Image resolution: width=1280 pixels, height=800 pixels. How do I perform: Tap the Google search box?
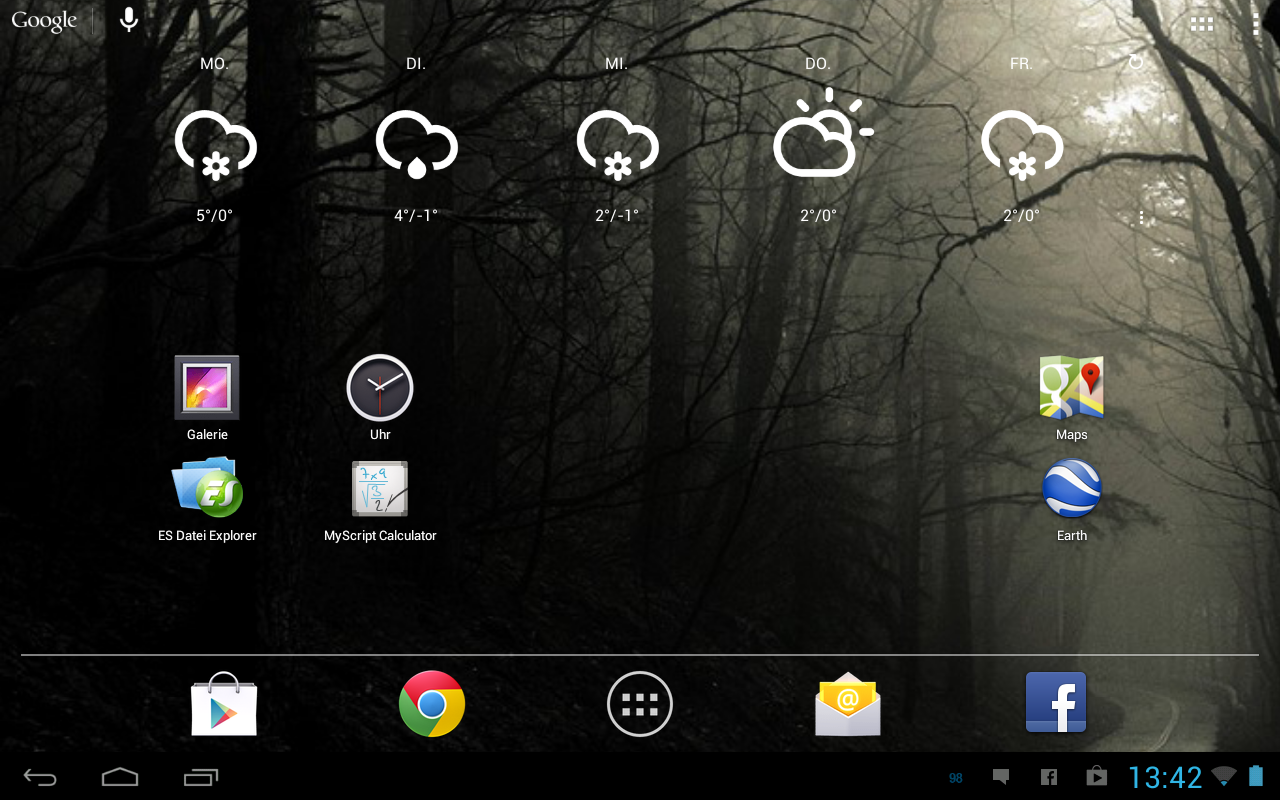click(45, 21)
